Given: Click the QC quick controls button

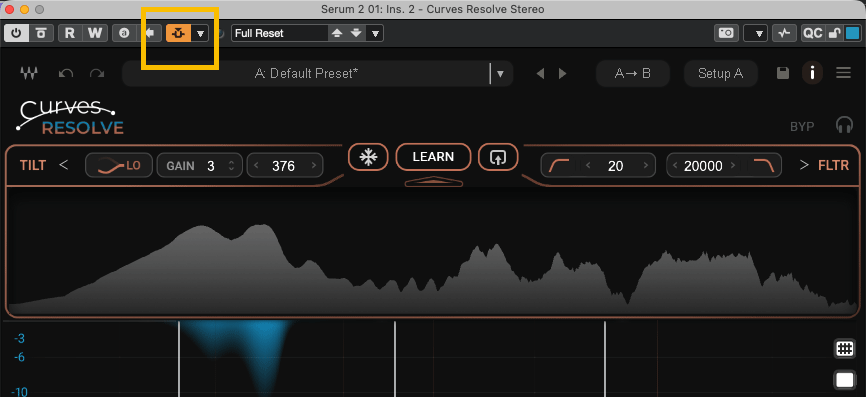Looking at the screenshot, I should [812, 33].
